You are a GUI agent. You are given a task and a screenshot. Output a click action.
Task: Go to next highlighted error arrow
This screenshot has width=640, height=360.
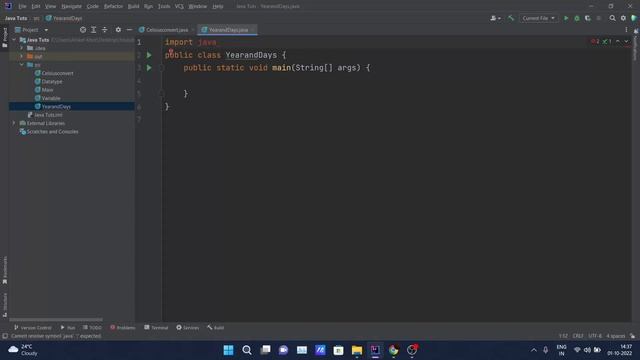click(x=626, y=42)
